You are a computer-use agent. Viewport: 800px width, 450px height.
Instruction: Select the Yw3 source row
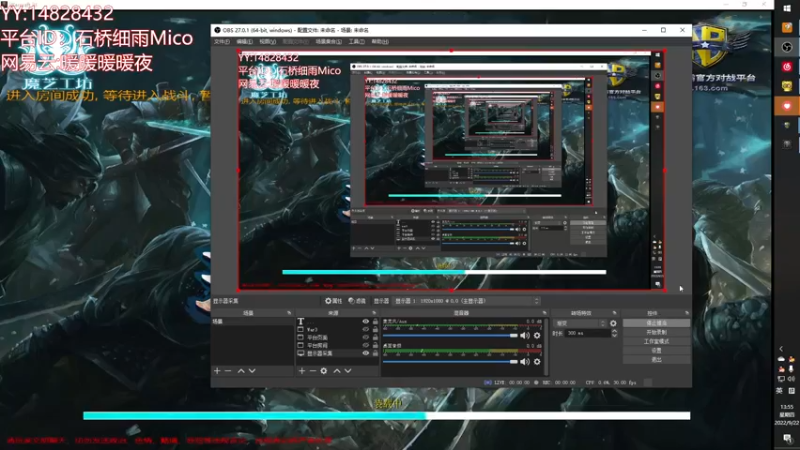click(337, 330)
